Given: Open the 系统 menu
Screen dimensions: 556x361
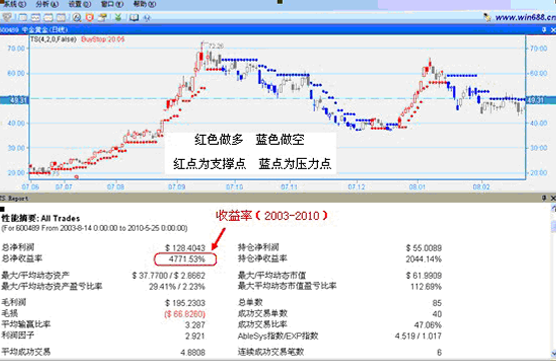Looking at the screenshot, I should click(x=14, y=4).
